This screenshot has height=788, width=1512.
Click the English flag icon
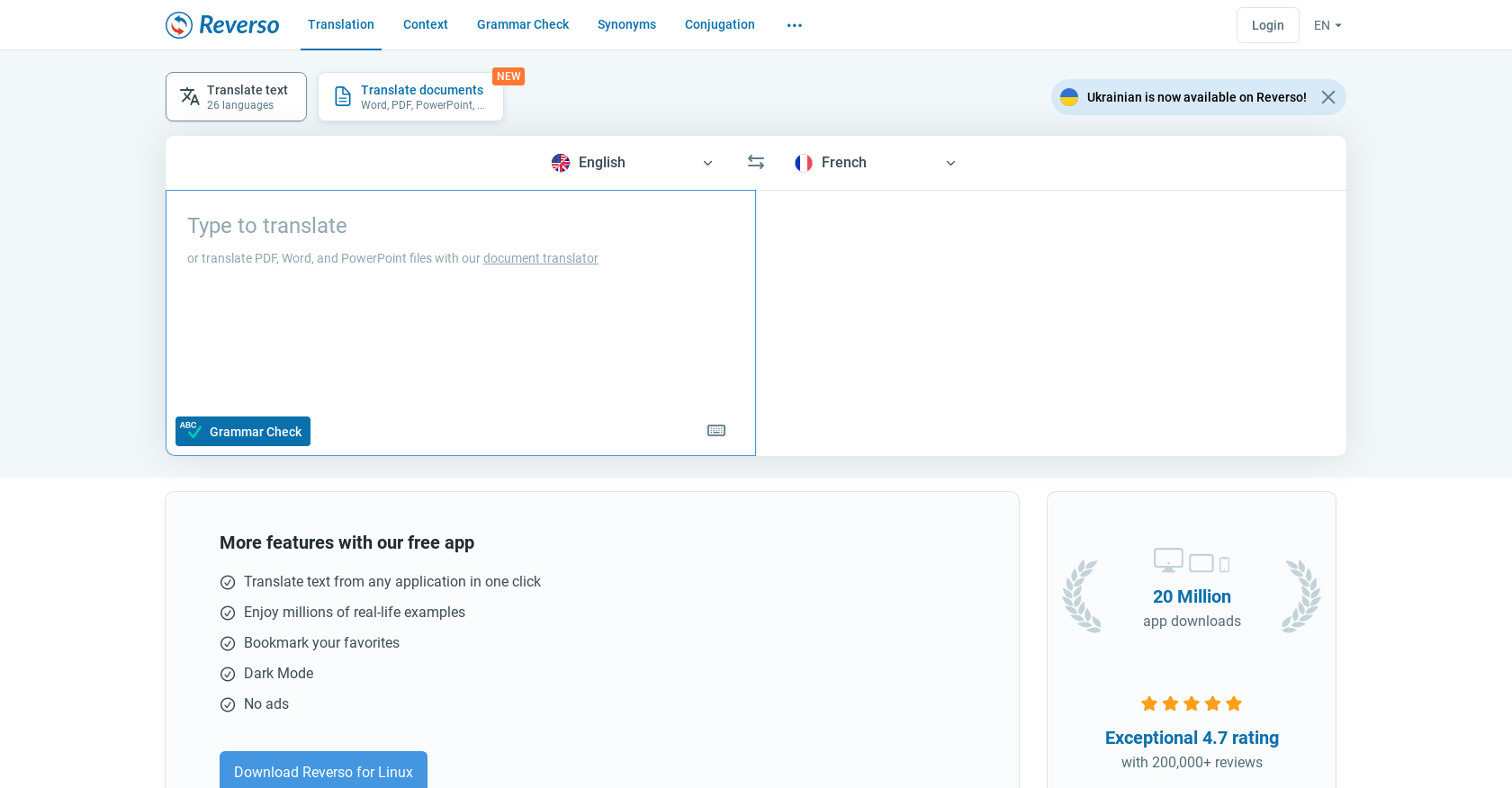[561, 163]
